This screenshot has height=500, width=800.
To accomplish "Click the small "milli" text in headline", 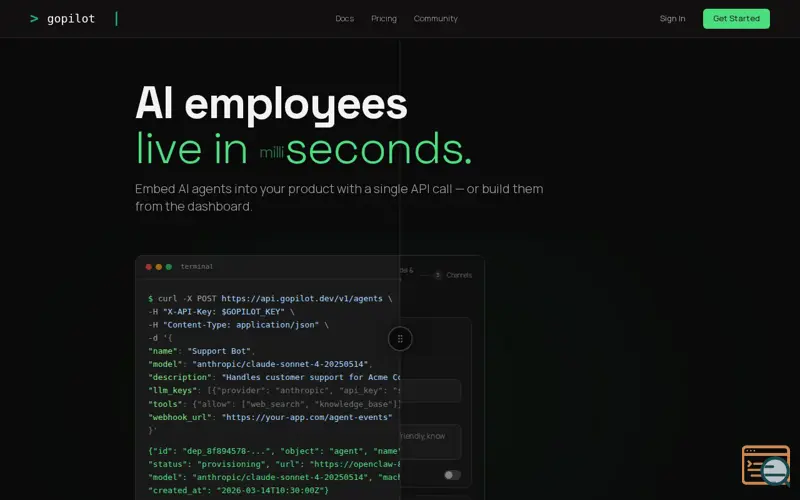I will click(x=271, y=152).
